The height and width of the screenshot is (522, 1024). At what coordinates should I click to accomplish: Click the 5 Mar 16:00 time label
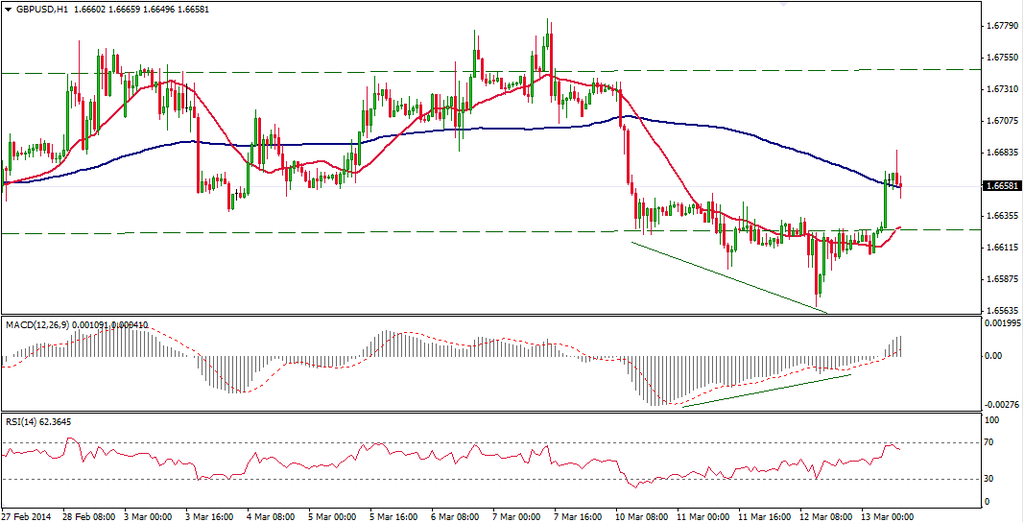pos(396,515)
